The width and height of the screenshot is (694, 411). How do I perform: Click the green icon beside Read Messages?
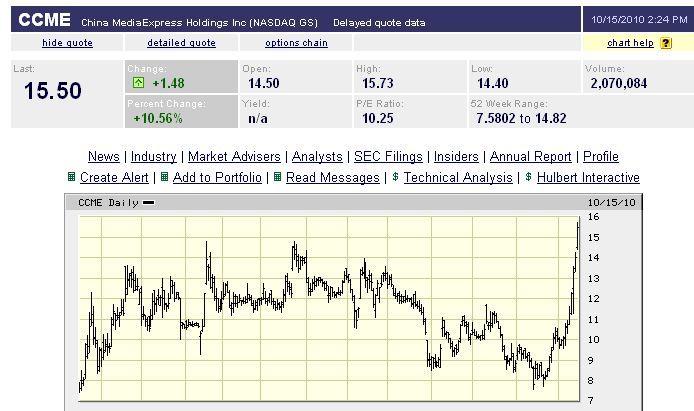click(x=278, y=177)
